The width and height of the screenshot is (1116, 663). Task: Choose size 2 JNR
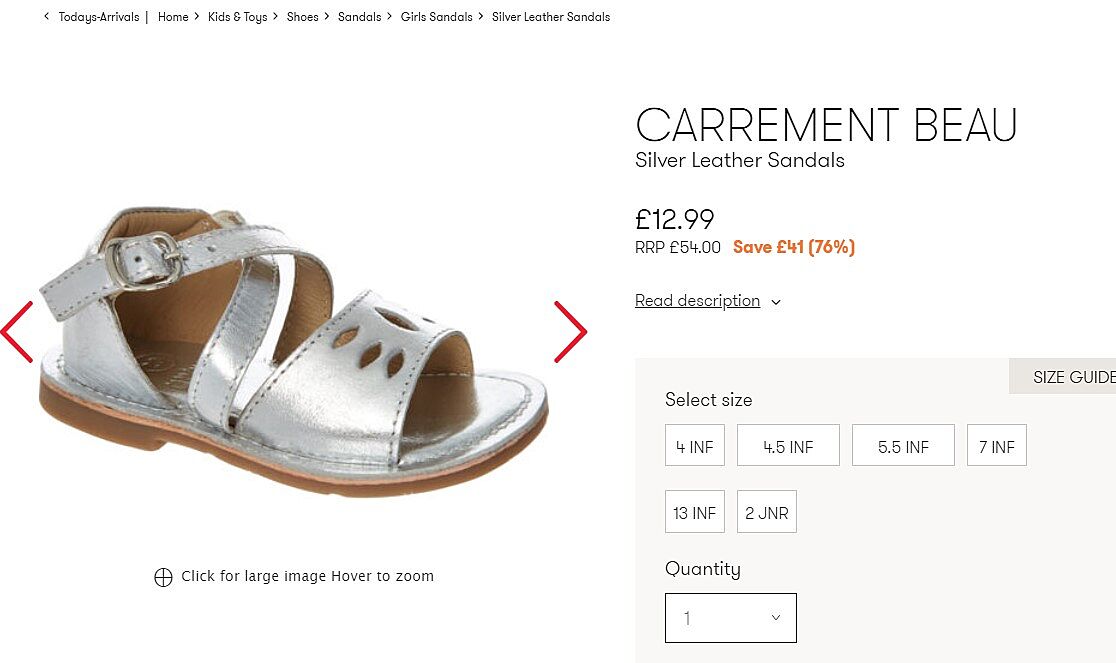tap(766, 512)
